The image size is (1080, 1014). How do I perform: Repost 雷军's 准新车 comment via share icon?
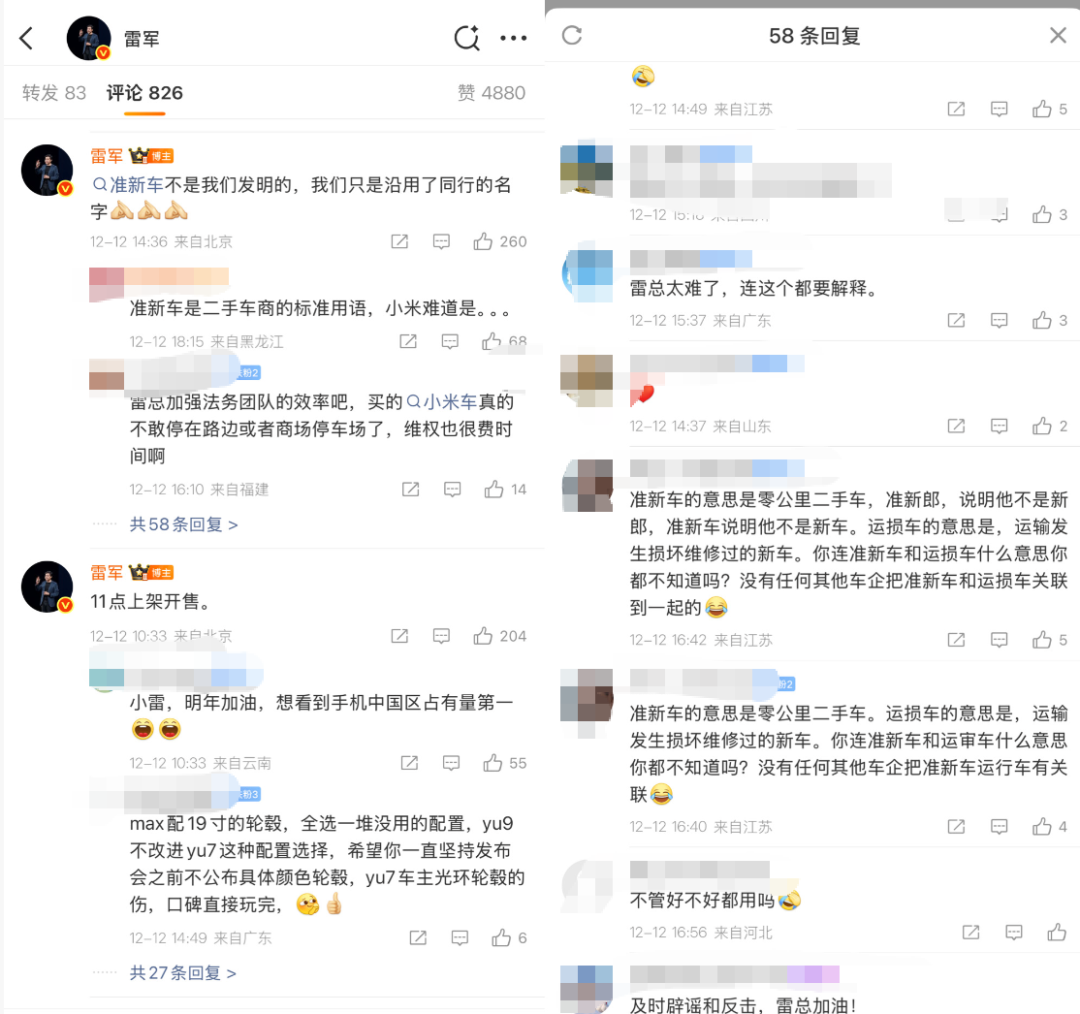pos(399,242)
